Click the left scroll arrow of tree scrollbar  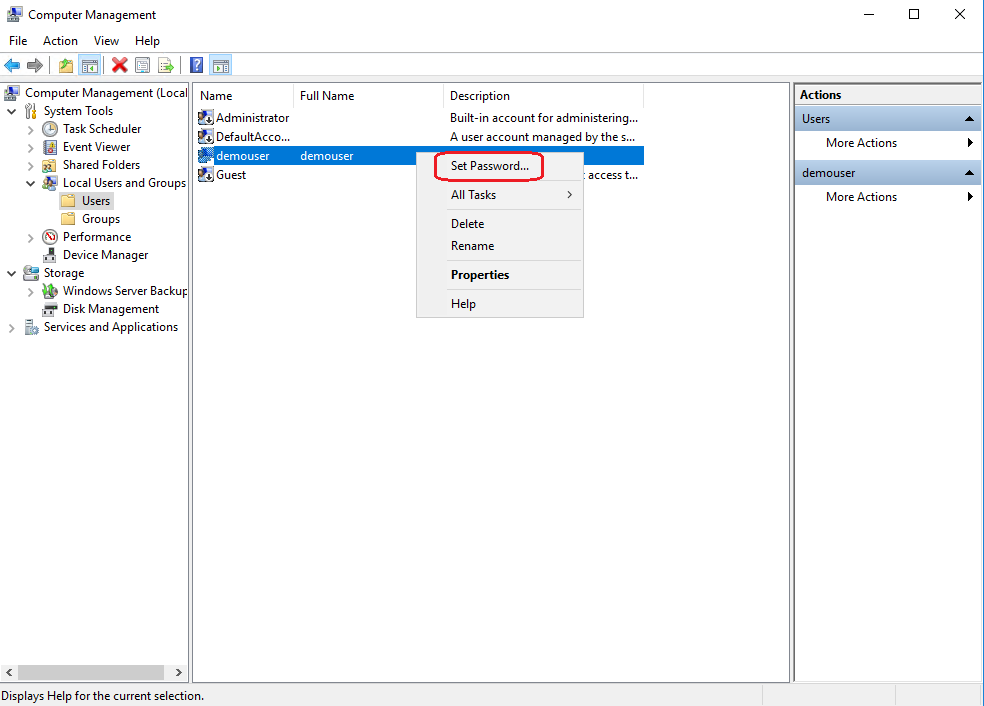click(x=9, y=672)
